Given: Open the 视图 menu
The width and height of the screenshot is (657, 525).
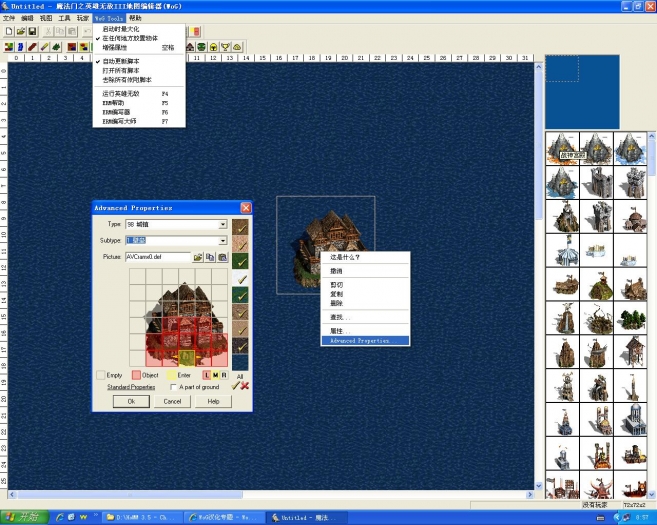Looking at the screenshot, I should pyautogui.click(x=46, y=18).
